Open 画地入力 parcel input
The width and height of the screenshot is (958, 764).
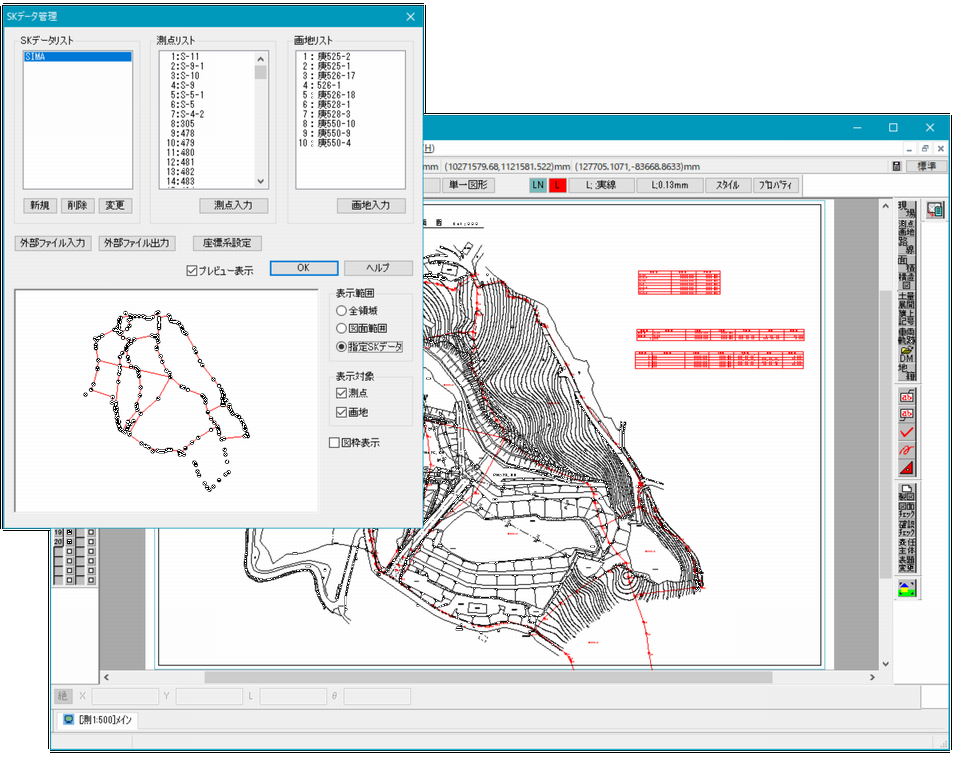[x=371, y=205]
